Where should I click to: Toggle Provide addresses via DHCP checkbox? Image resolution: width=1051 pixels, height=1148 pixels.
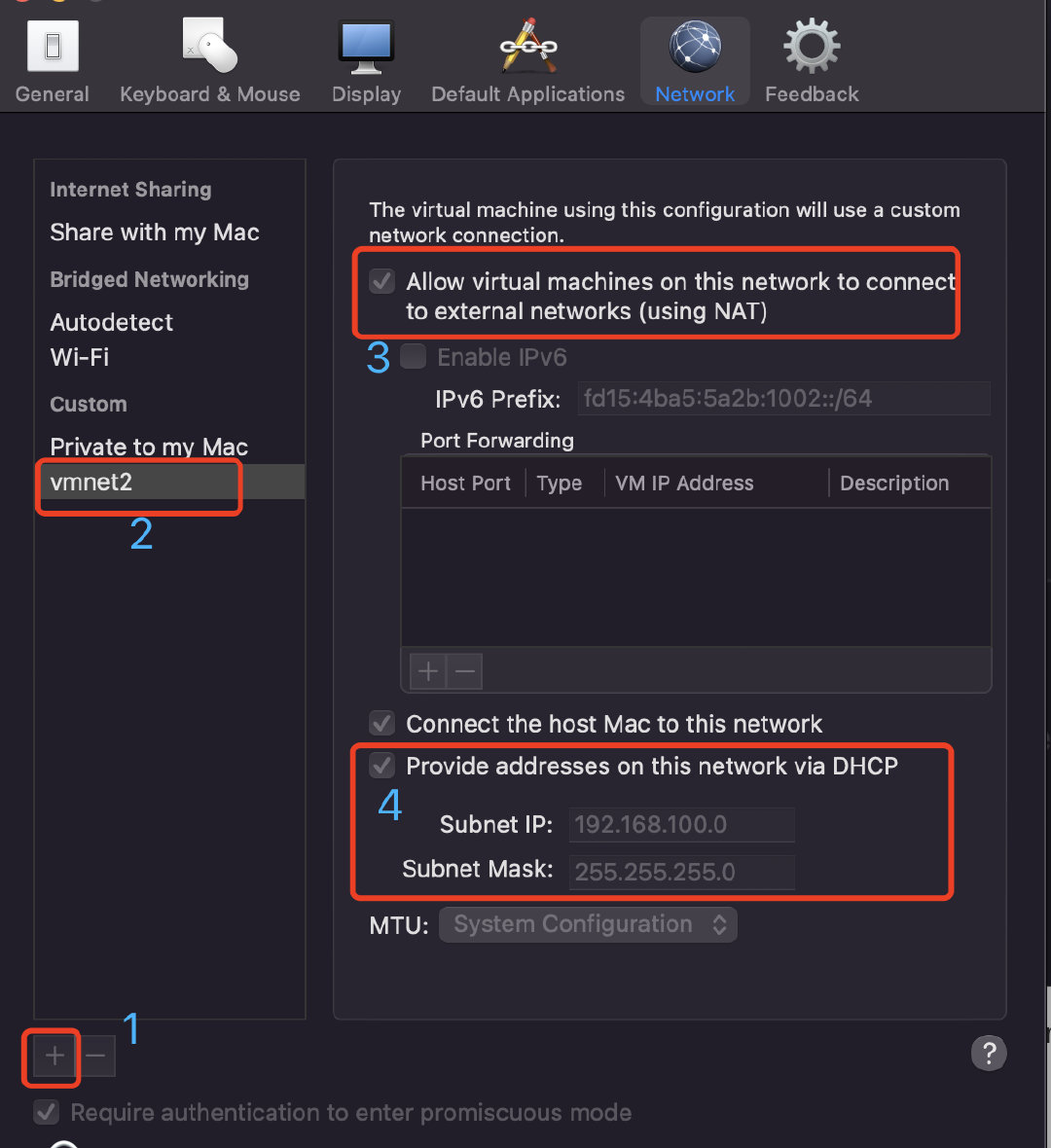381,766
